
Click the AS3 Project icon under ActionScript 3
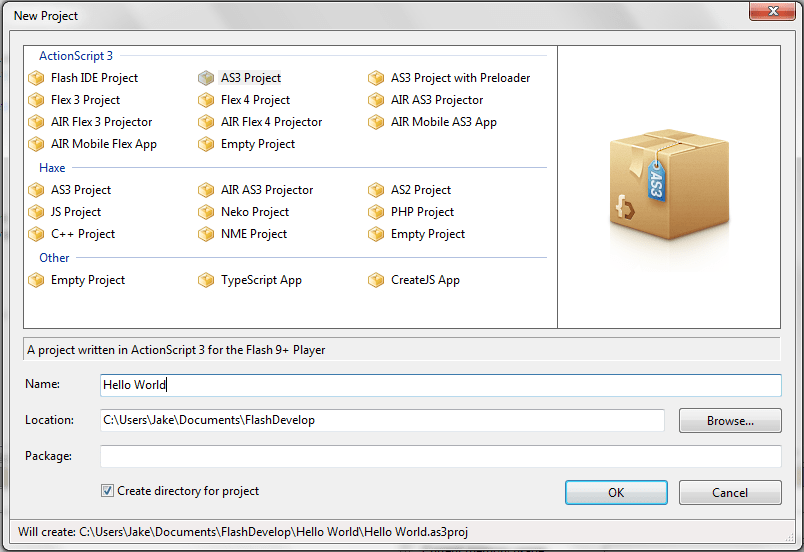pyautogui.click(x=206, y=78)
